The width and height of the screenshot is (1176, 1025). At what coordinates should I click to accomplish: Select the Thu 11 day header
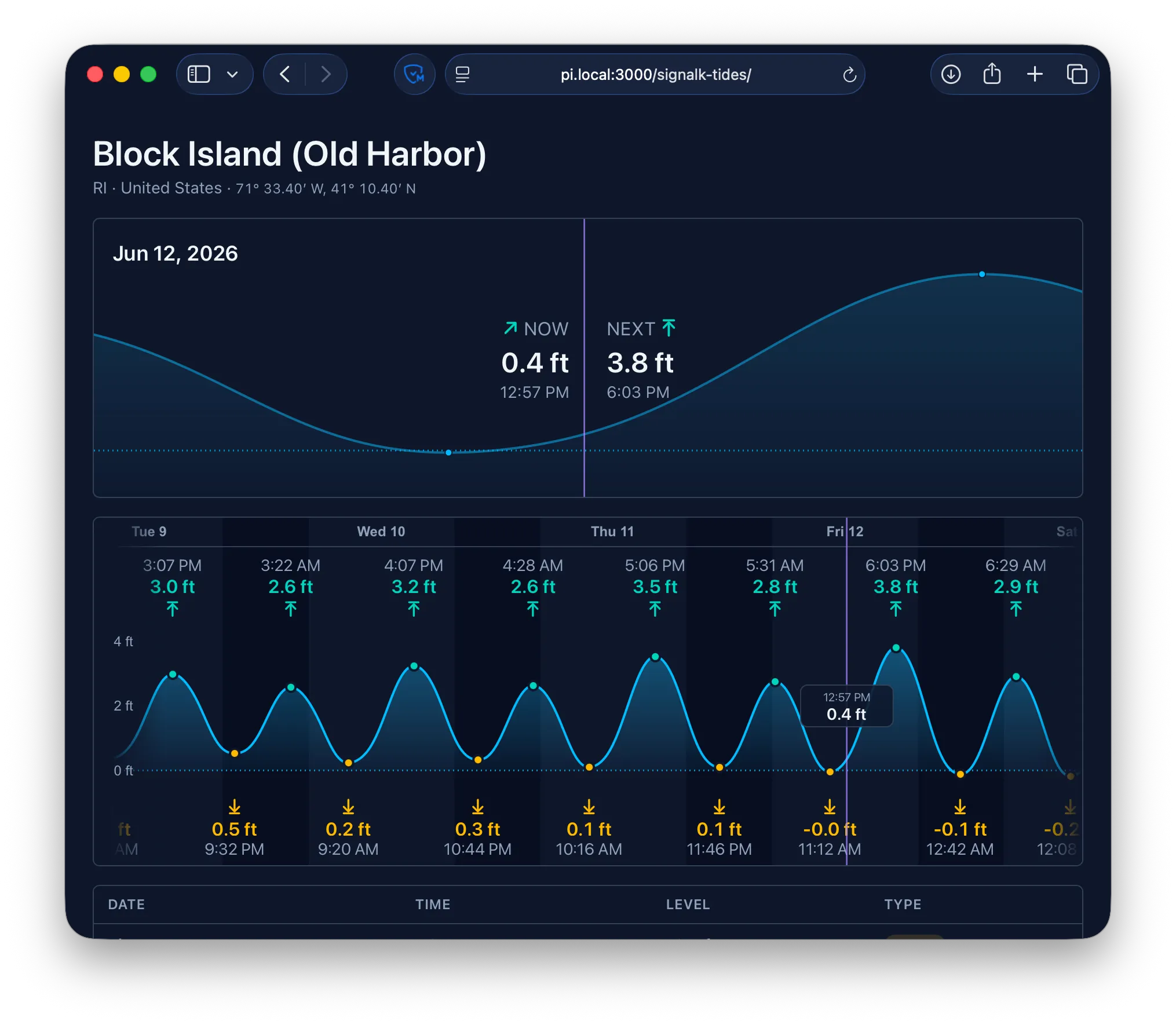612,532
